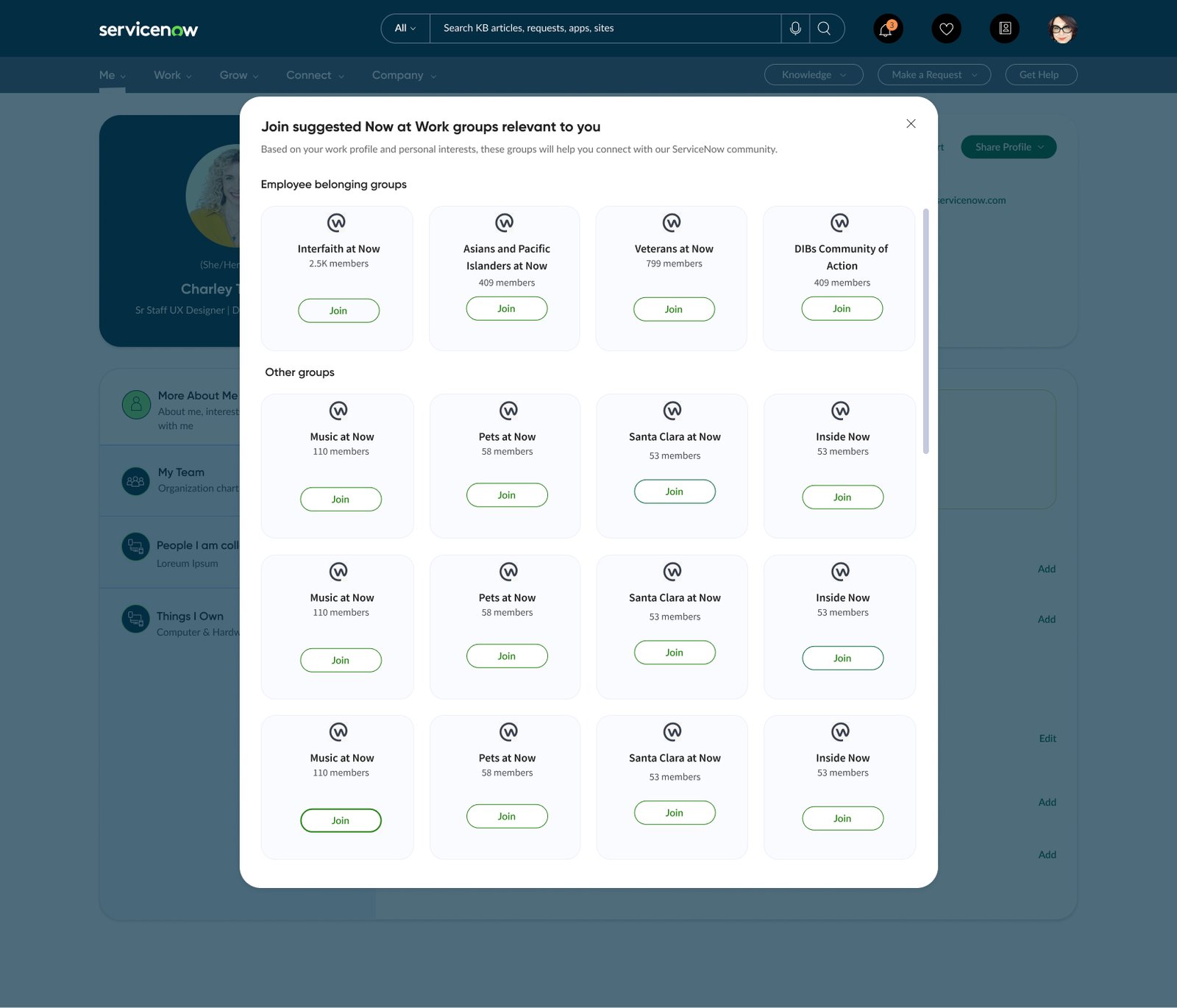
Task: Click the microphone voice search icon
Action: pos(795,28)
